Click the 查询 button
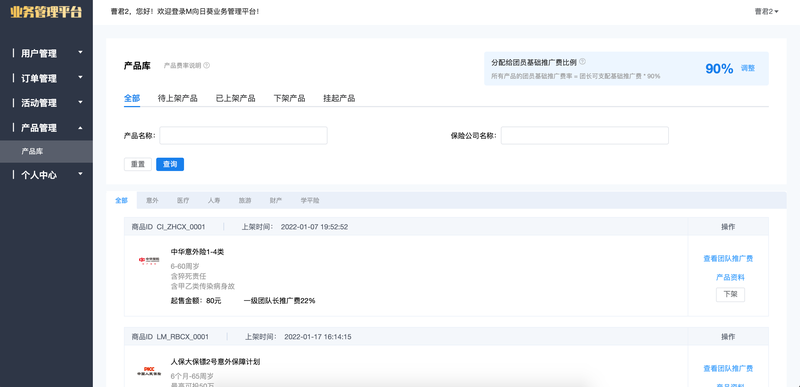This screenshot has height=387, width=800. coord(170,164)
